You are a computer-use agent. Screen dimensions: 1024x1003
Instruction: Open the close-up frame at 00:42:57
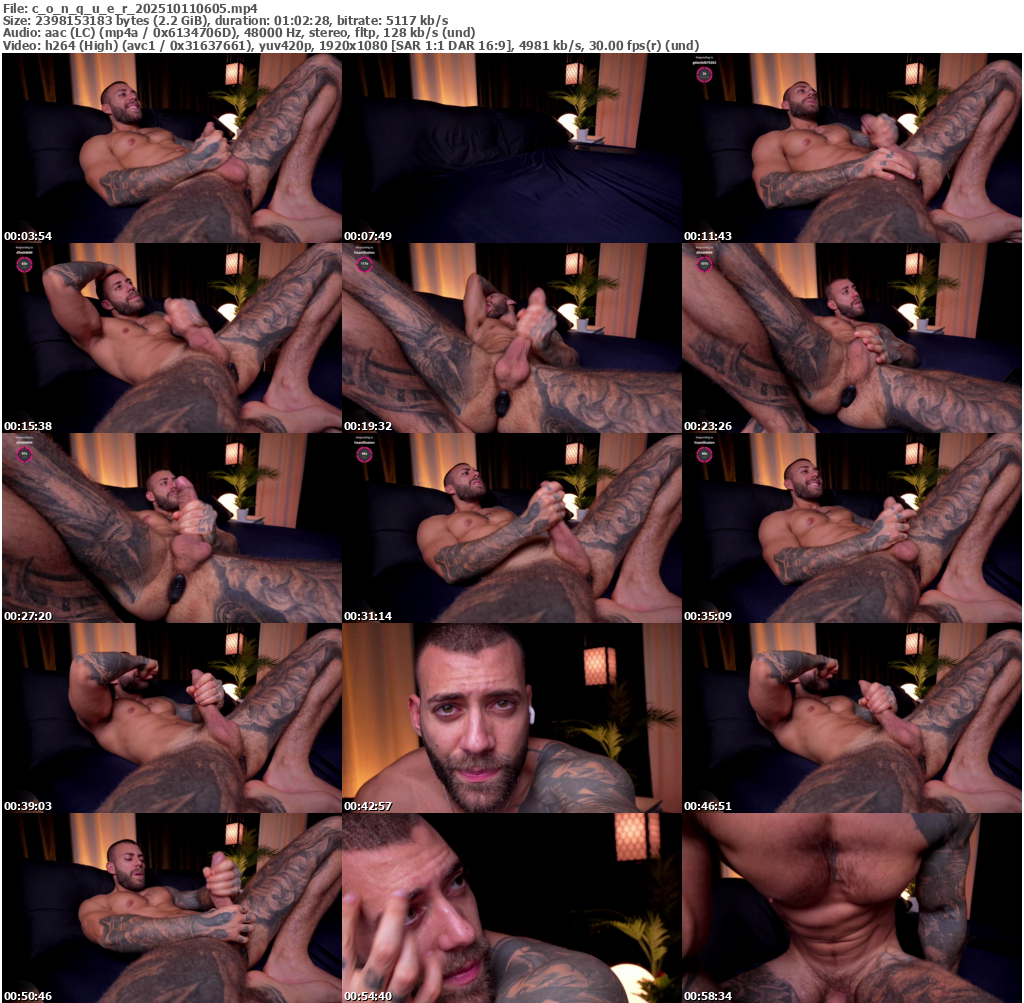[x=512, y=718]
